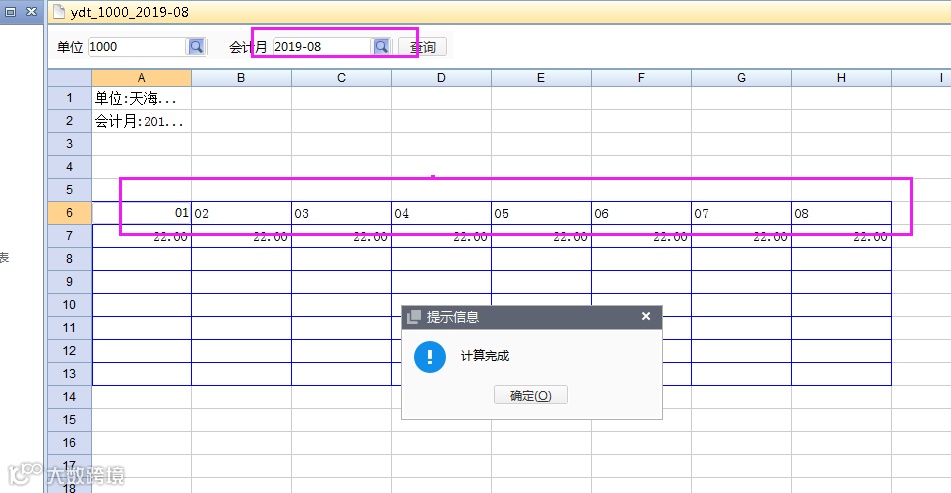Confirm dialog with 确定(O) button

coord(531,395)
